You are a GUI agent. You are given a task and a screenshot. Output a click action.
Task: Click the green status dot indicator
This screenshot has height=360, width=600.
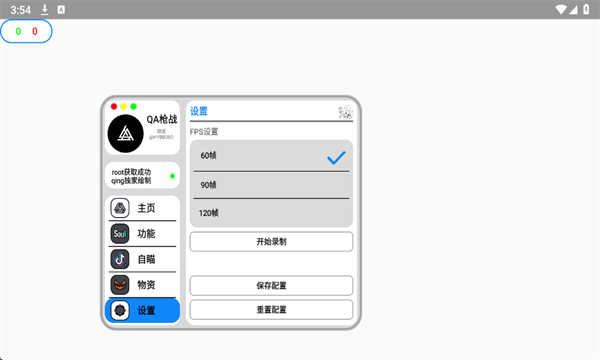[172, 176]
